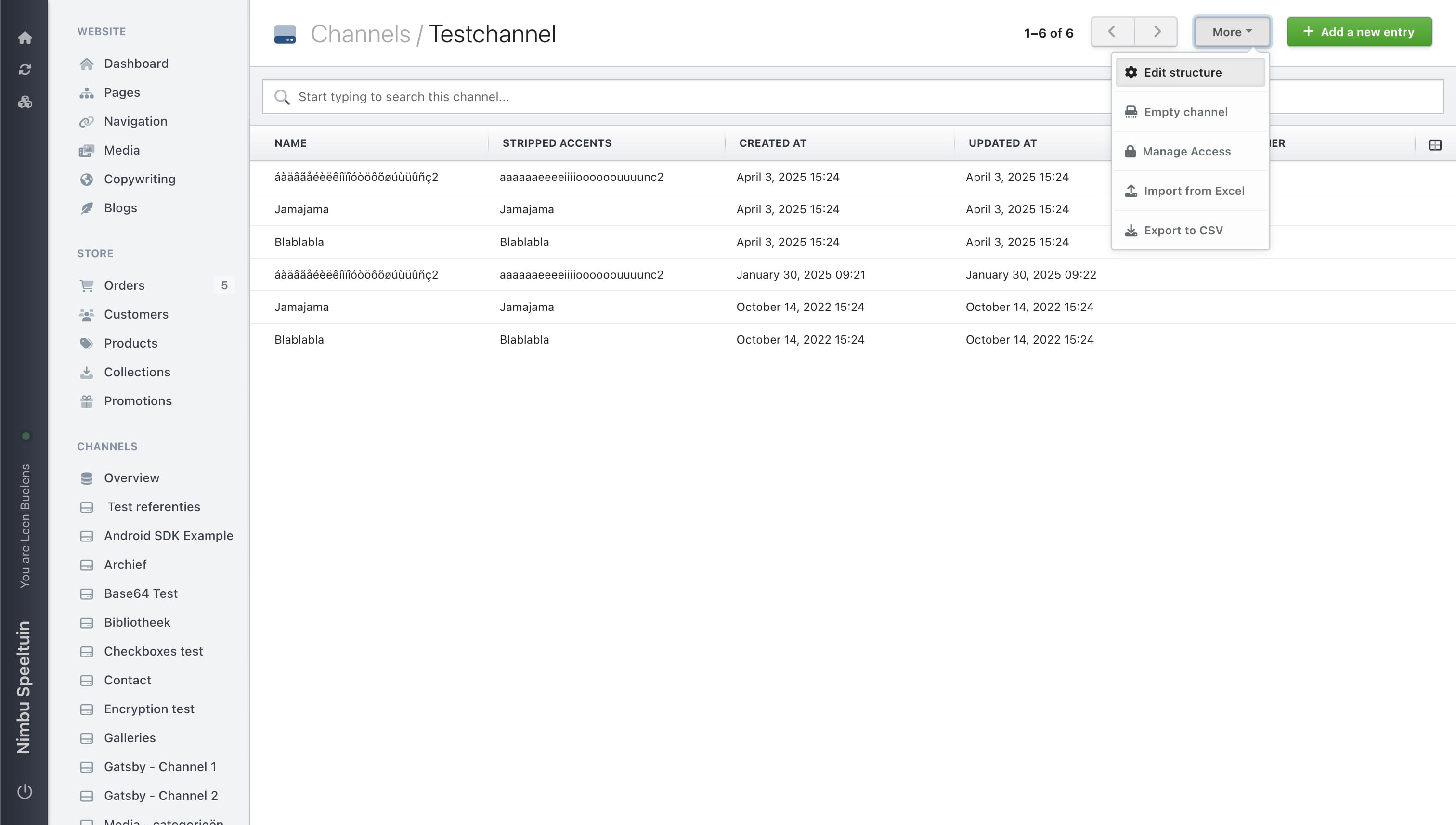Open the Channels breadcrumb link
1456x825 pixels.
tap(360, 34)
